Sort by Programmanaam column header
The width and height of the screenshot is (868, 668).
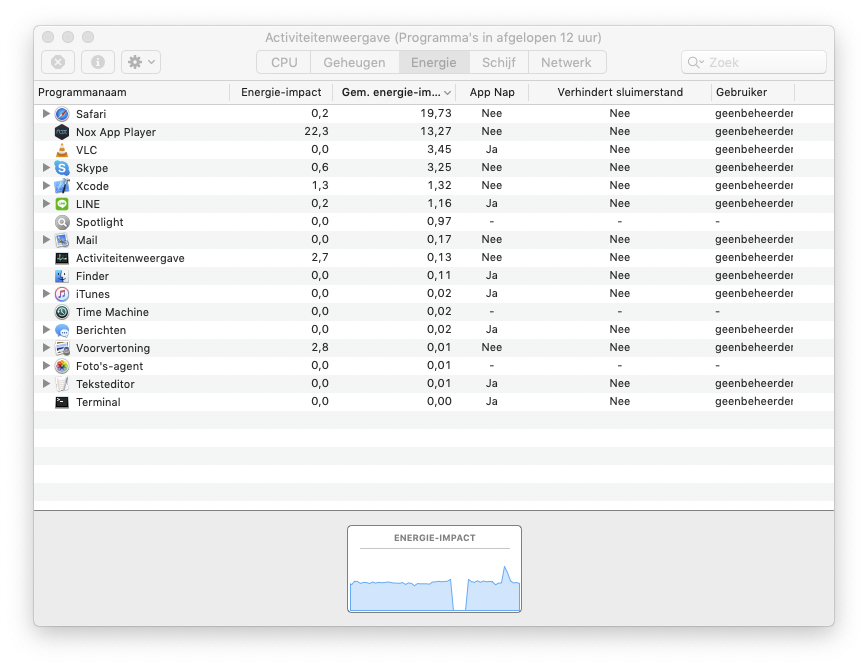132,92
